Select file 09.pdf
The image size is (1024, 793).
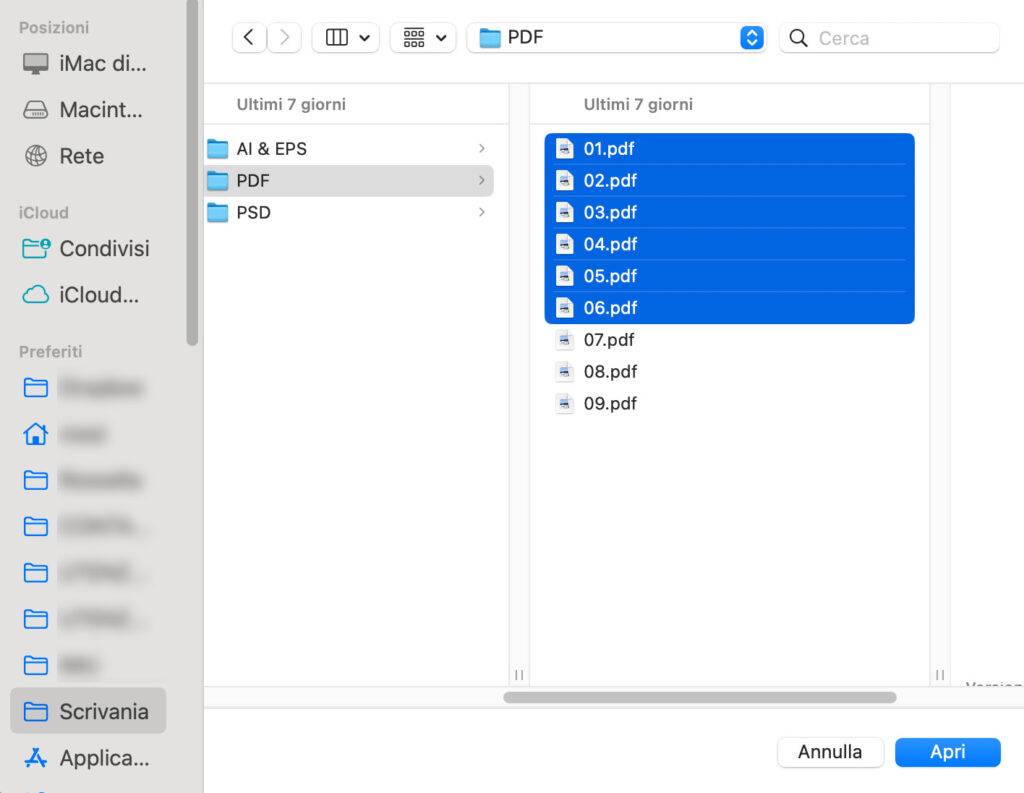pos(729,403)
